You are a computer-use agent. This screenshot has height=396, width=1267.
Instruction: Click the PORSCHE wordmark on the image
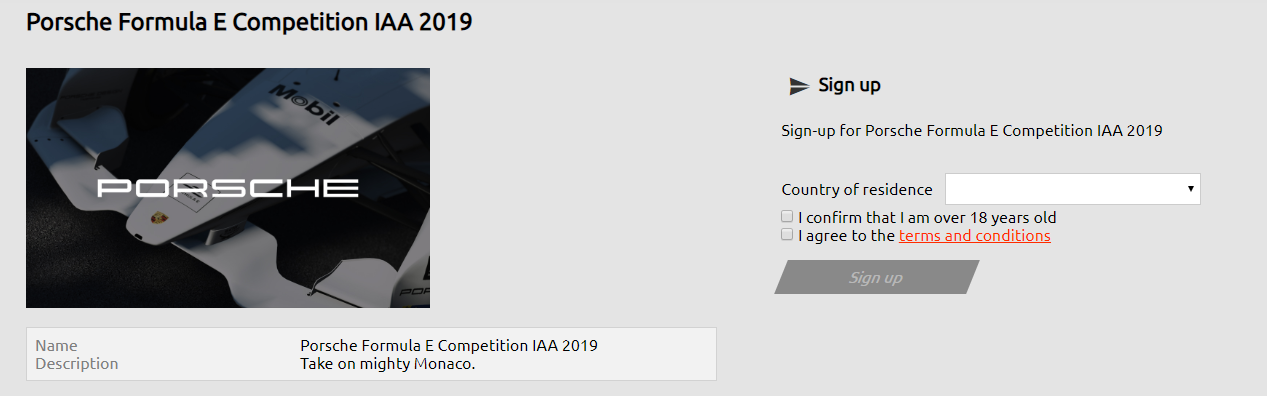(x=228, y=187)
